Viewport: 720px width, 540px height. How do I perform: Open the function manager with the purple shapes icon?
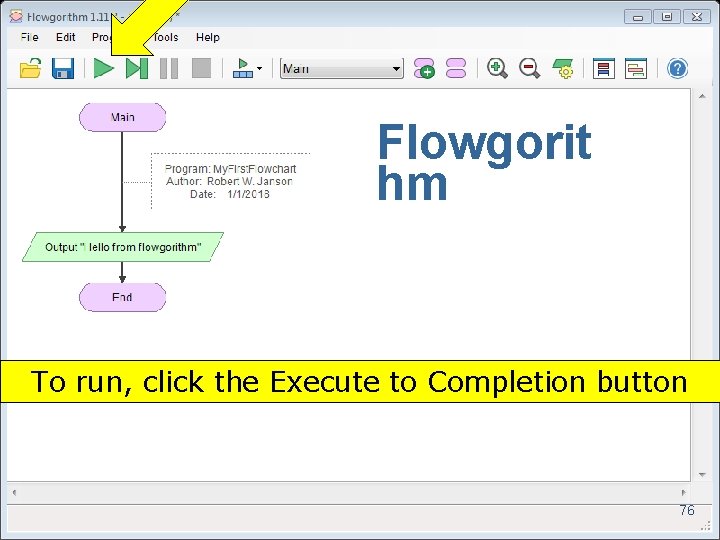456,69
